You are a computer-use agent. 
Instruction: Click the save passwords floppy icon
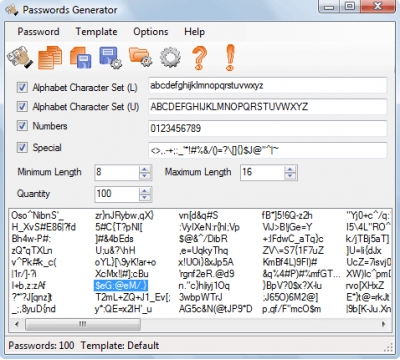[80, 58]
